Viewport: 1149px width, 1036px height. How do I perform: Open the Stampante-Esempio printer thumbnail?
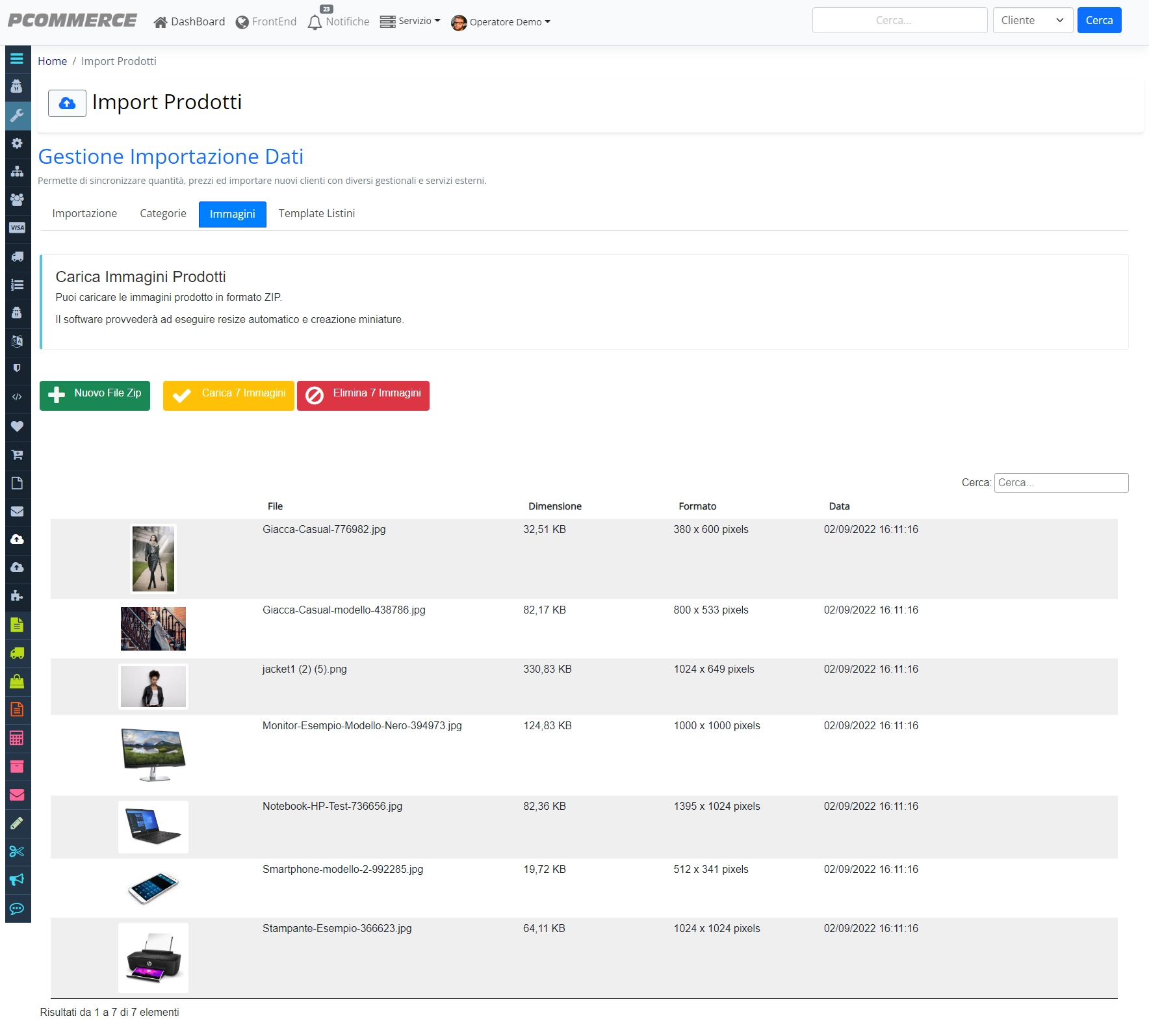point(153,957)
